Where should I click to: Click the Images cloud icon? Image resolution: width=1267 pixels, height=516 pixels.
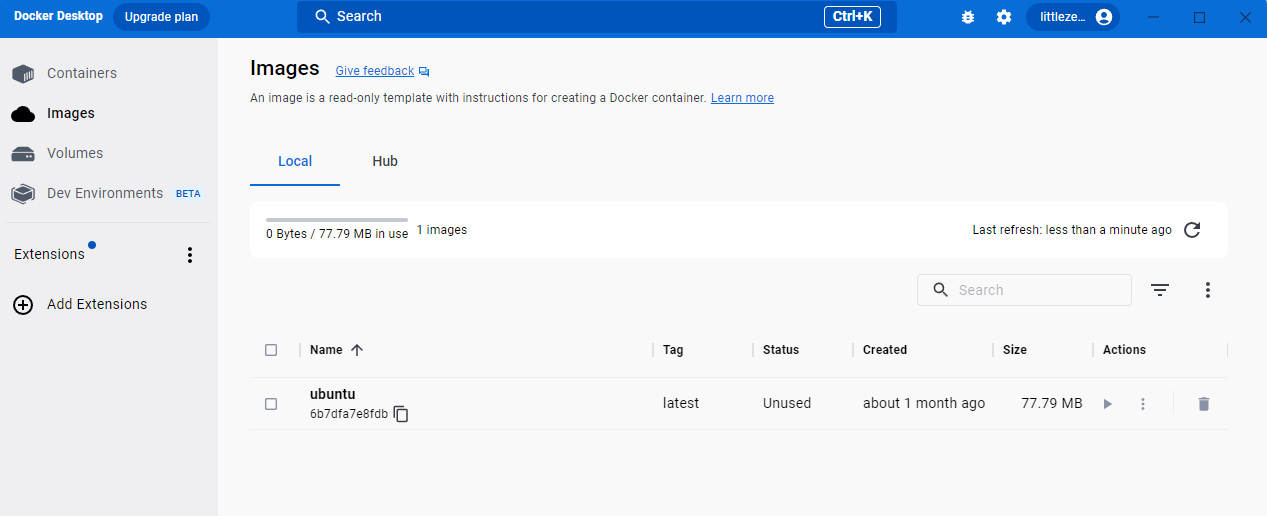tap(23, 114)
